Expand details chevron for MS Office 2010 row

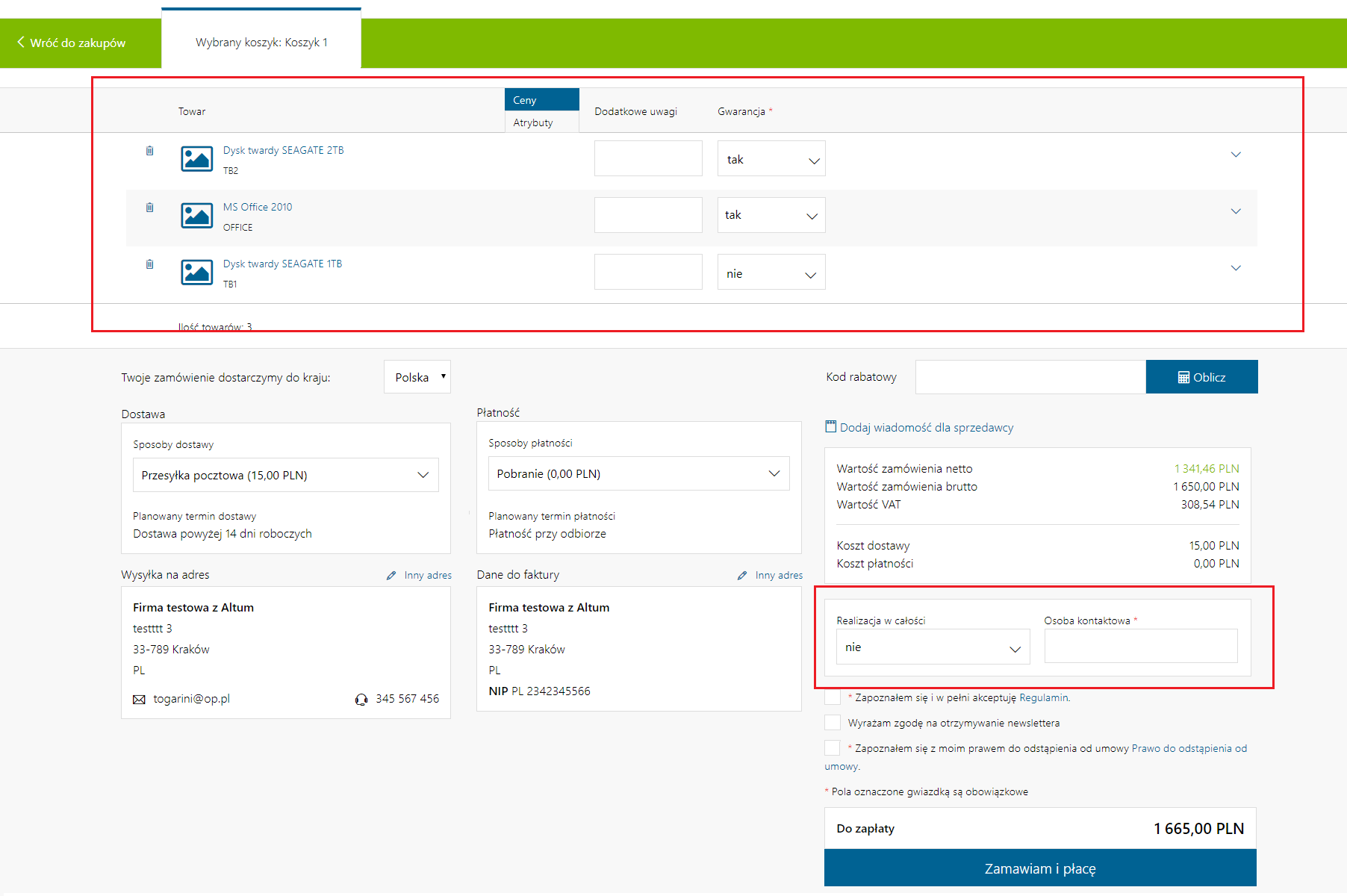coord(1236,211)
